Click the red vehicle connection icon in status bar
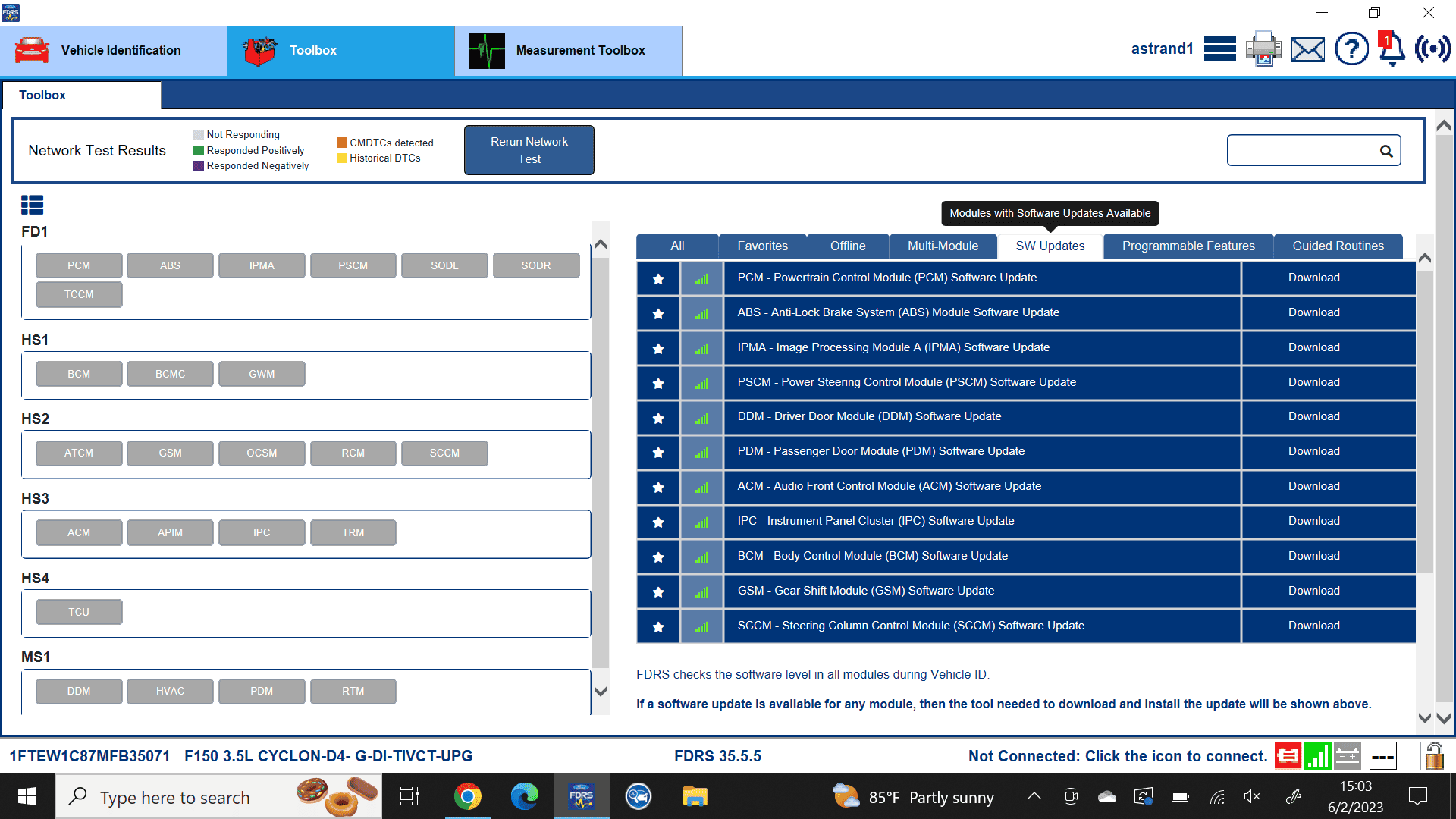This screenshot has height=819, width=1456. click(x=1288, y=756)
